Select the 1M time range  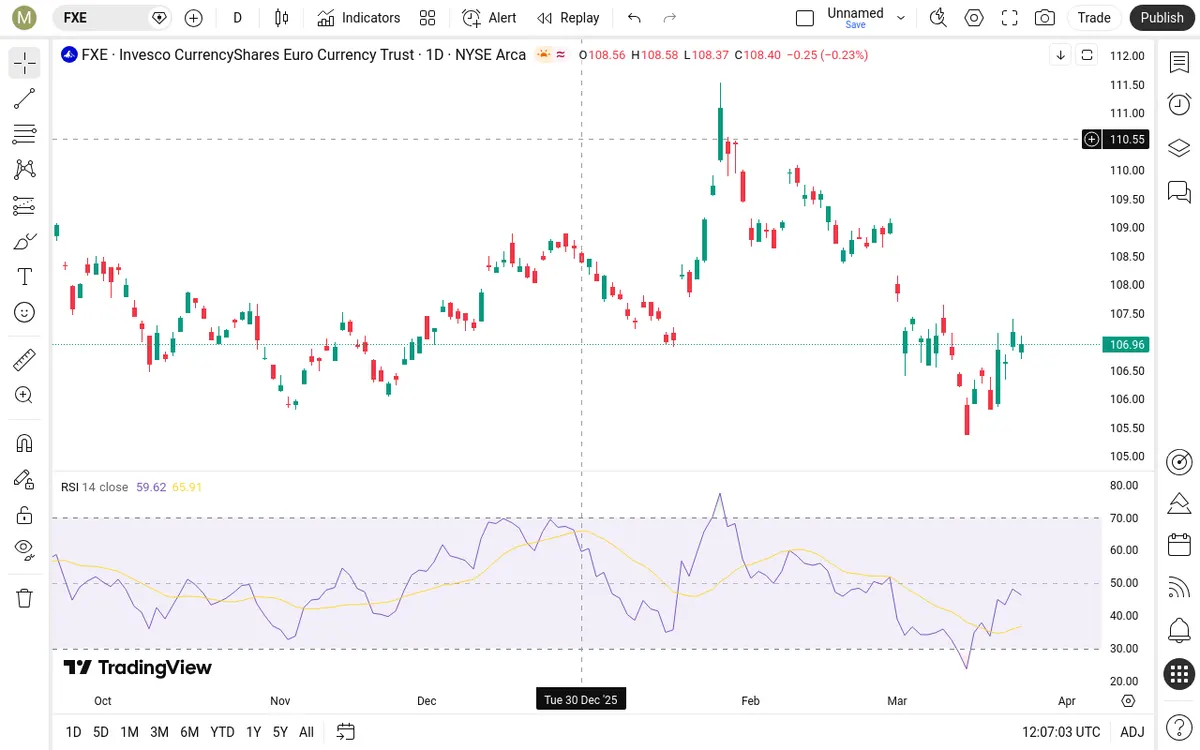point(129,732)
